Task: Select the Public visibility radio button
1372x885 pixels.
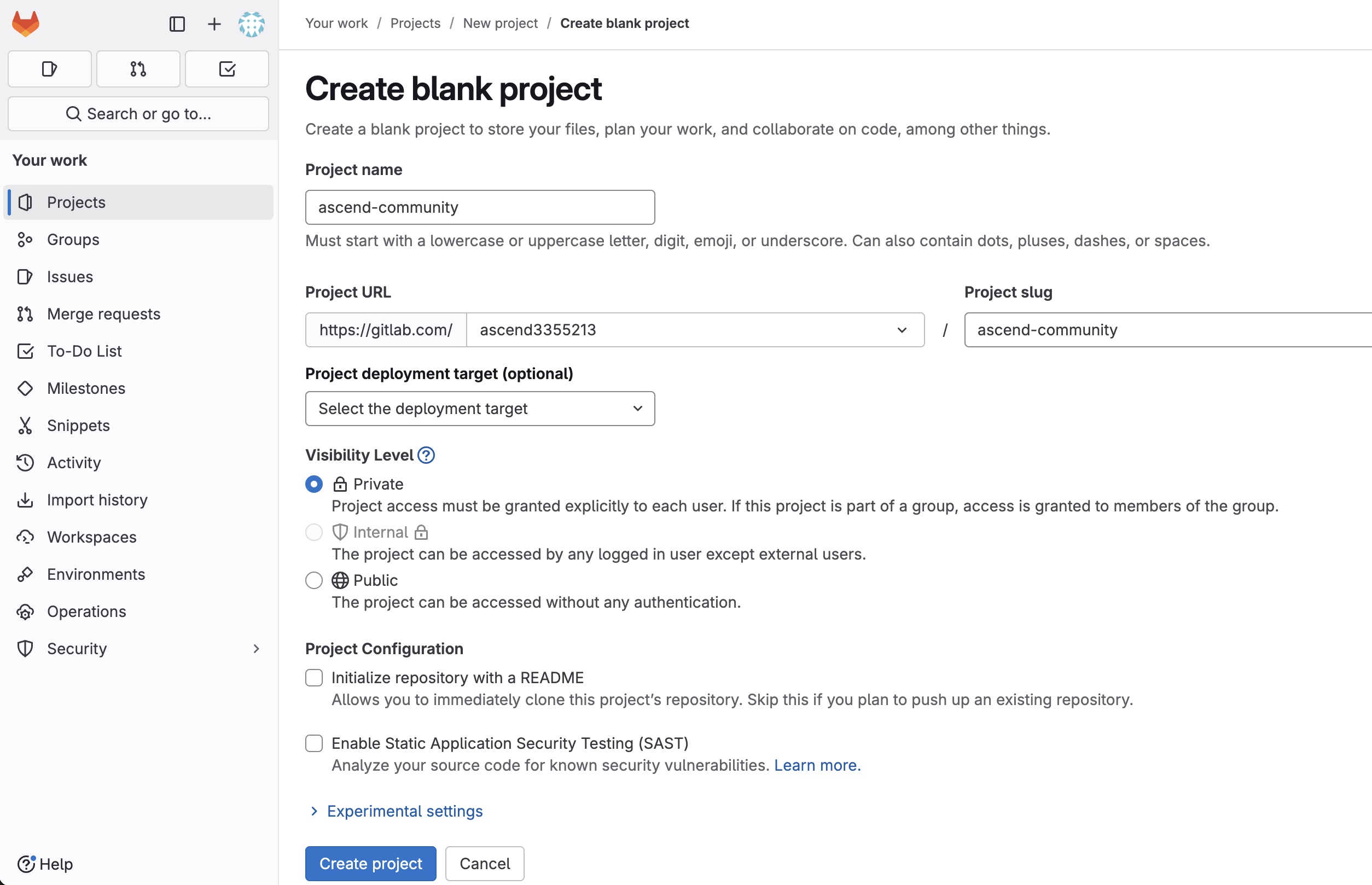Action: pyautogui.click(x=314, y=580)
